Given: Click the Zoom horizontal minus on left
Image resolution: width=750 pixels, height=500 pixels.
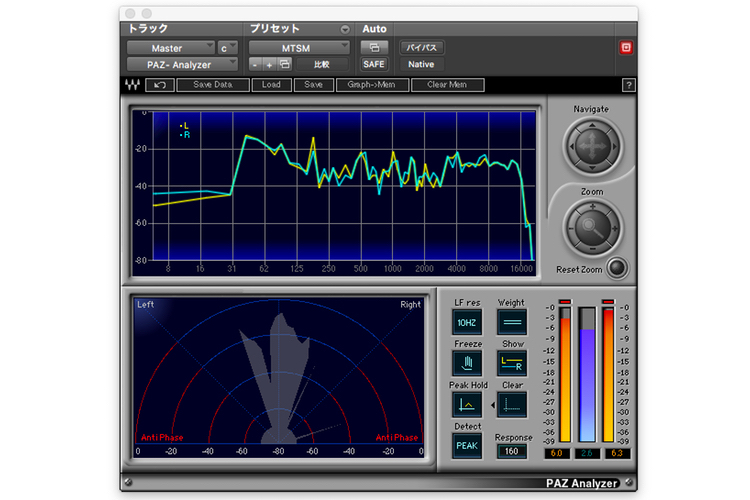Looking at the screenshot, I should coord(571,228).
